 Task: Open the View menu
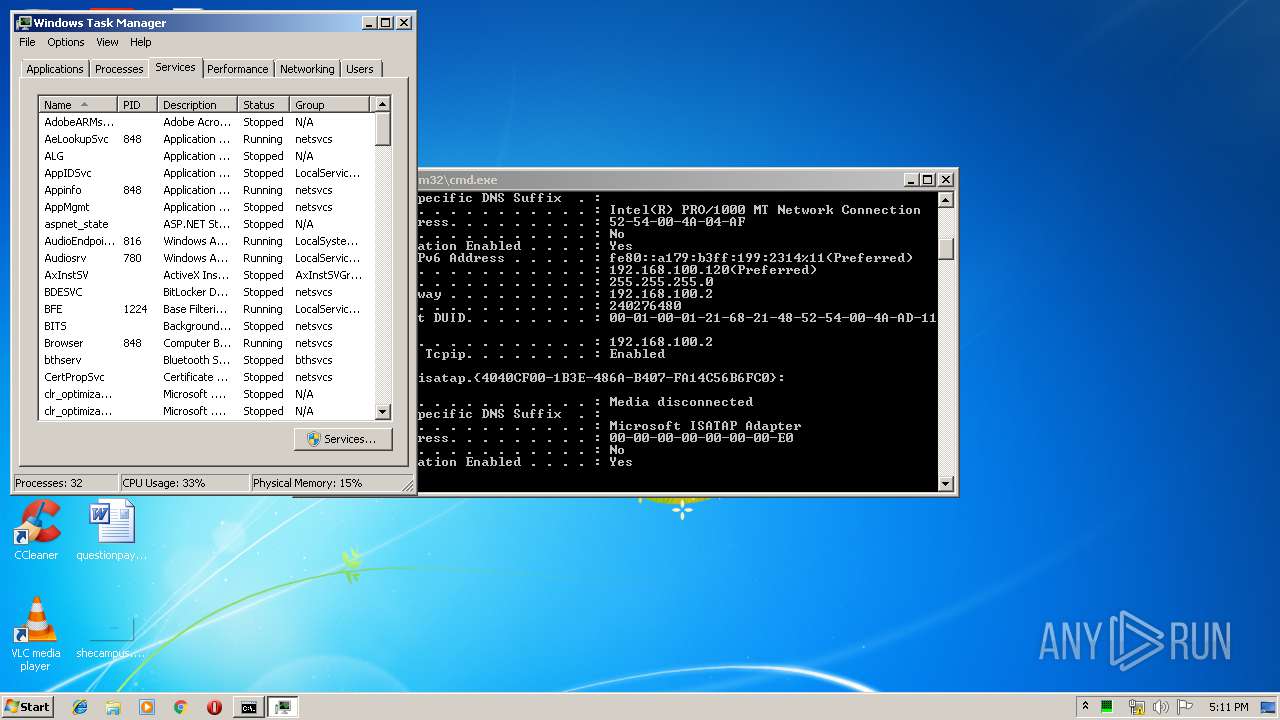(107, 42)
